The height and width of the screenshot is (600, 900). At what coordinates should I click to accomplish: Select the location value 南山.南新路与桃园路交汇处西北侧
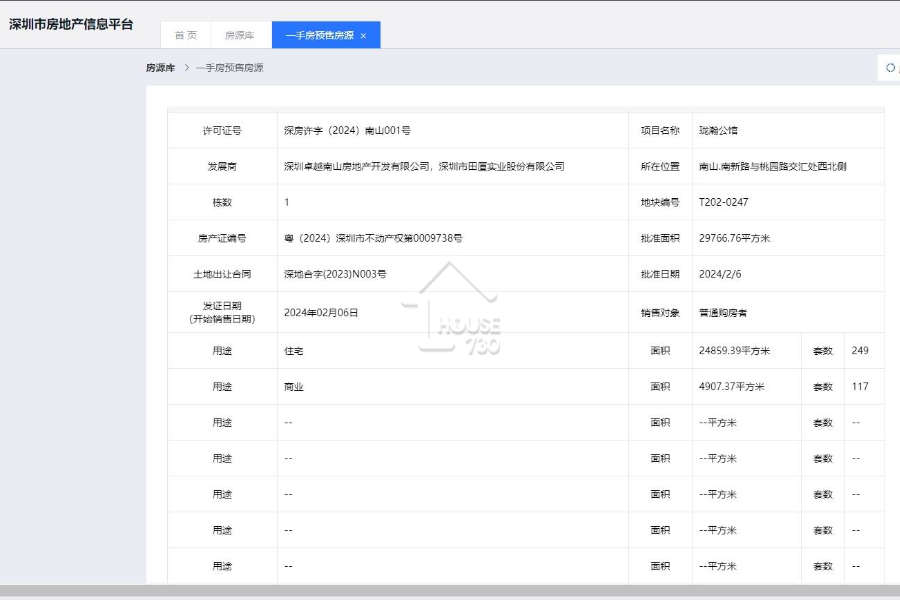click(x=773, y=167)
